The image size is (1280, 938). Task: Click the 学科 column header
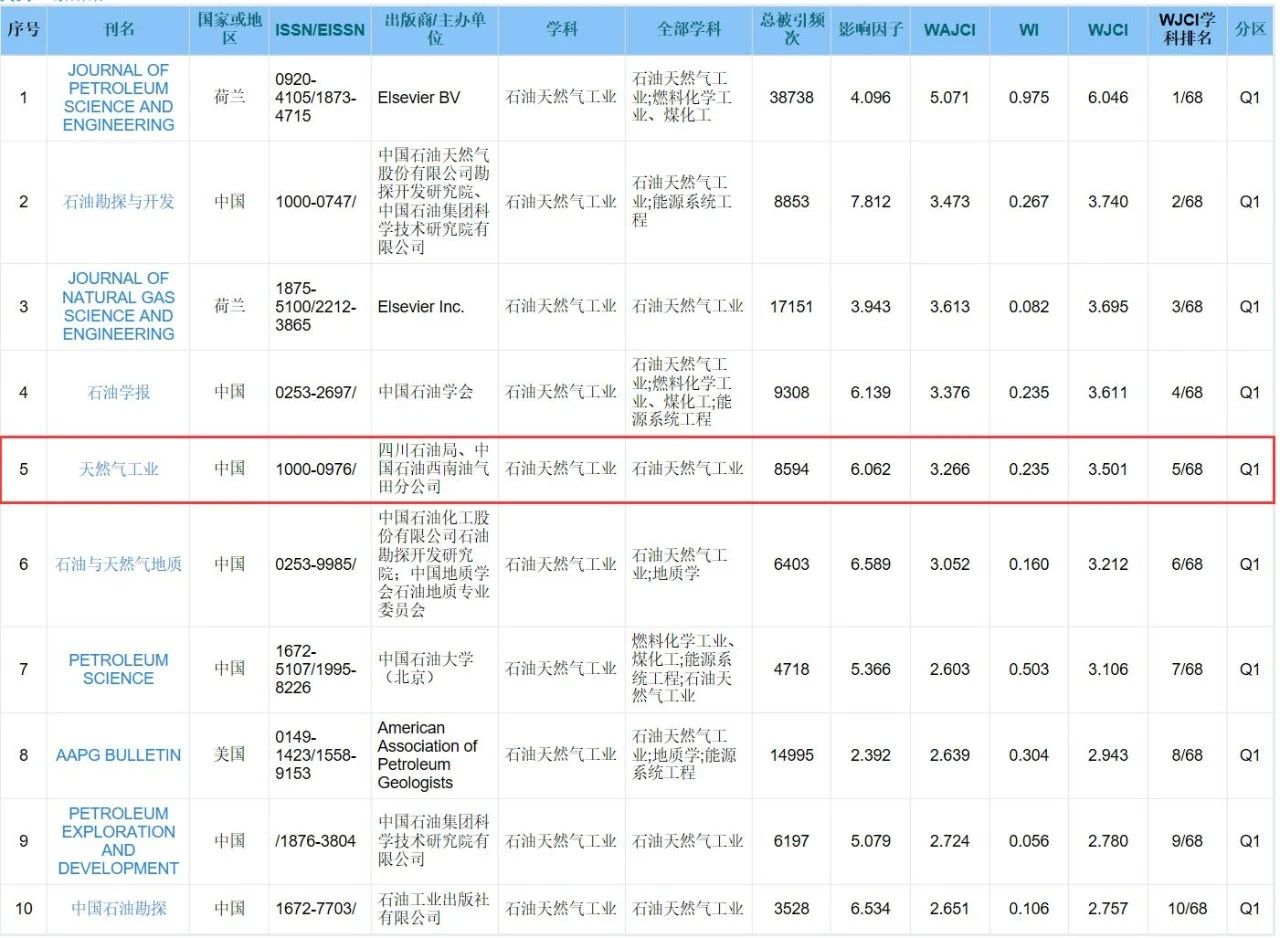point(561,30)
